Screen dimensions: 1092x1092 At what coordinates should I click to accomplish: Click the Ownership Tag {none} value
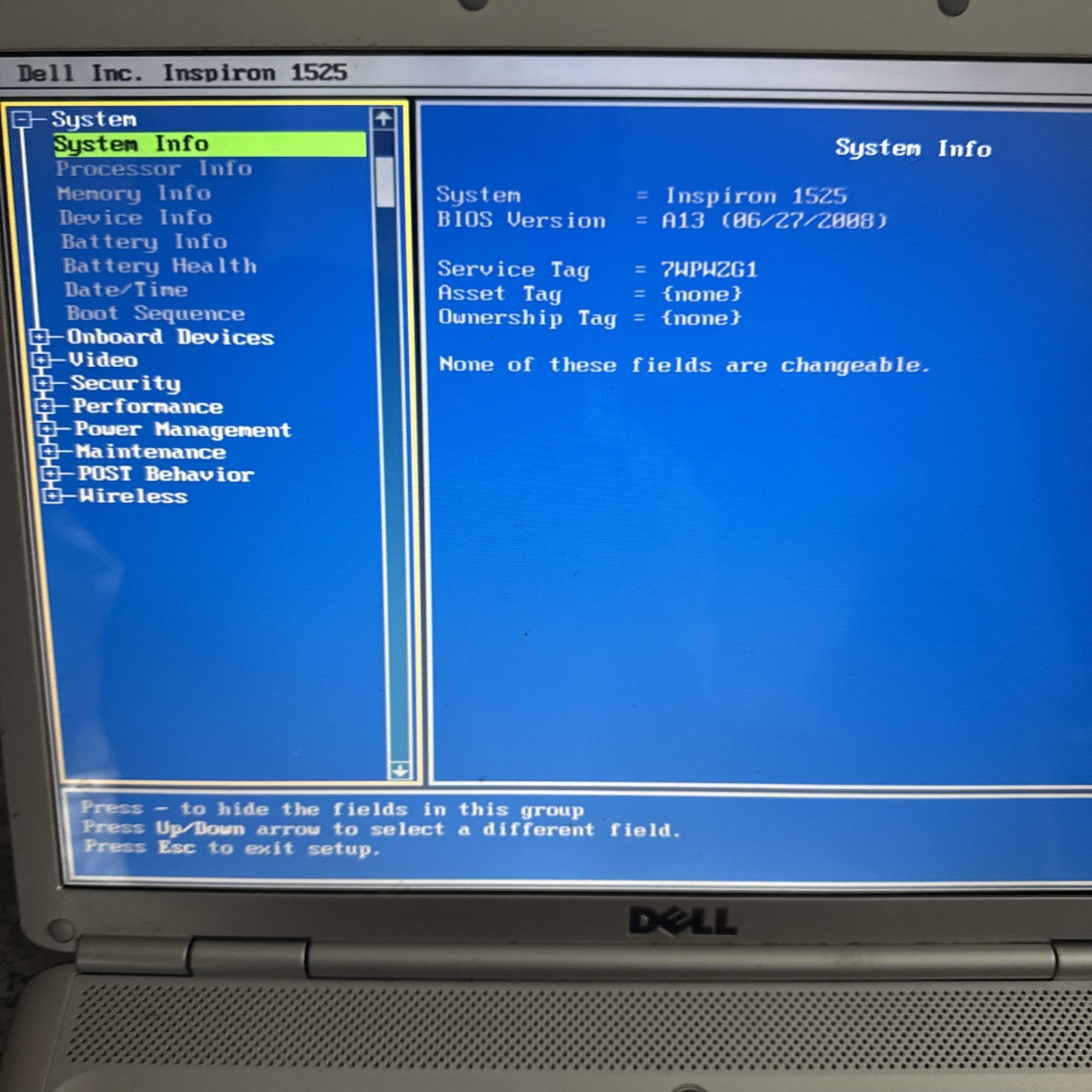click(x=702, y=318)
